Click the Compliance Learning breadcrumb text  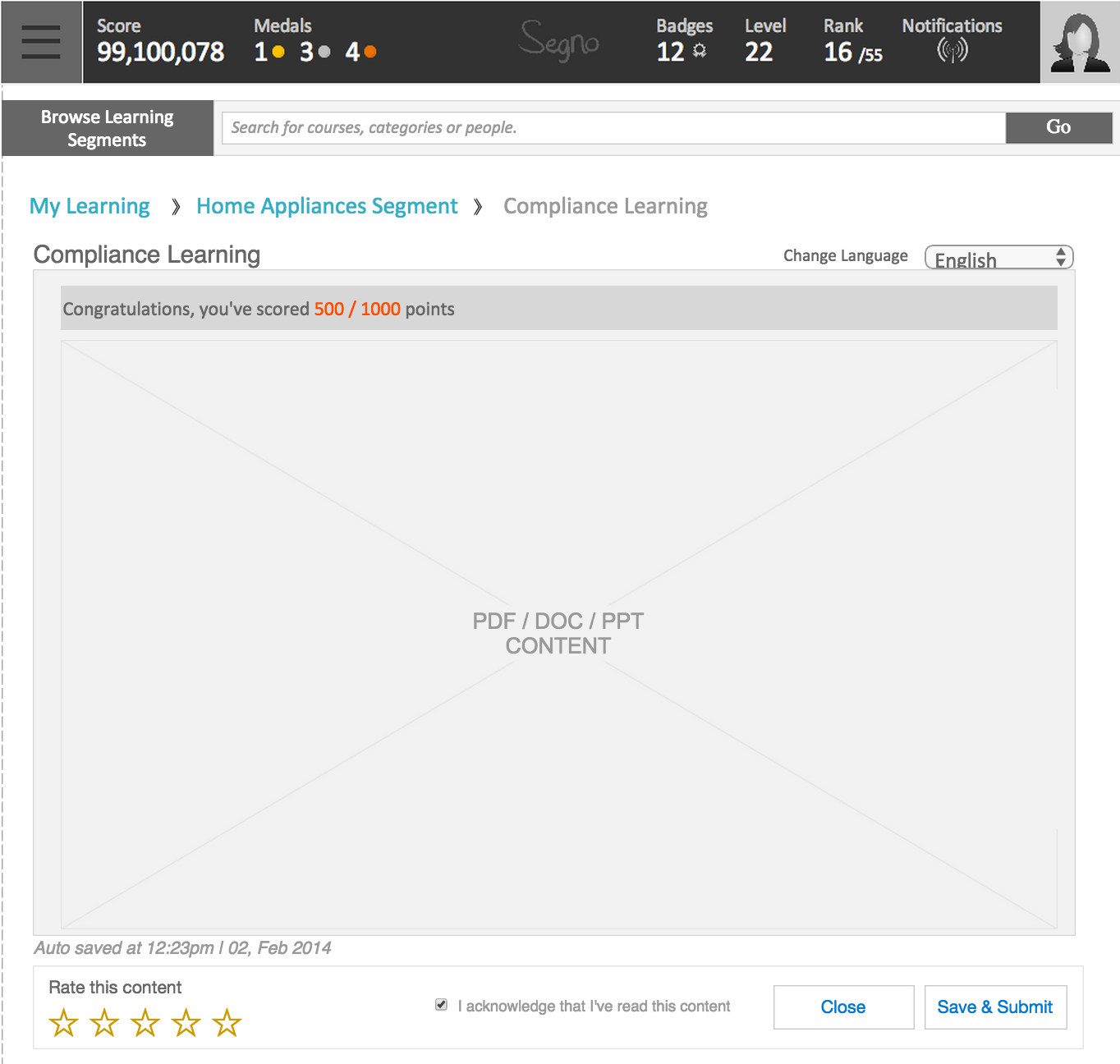tap(606, 206)
